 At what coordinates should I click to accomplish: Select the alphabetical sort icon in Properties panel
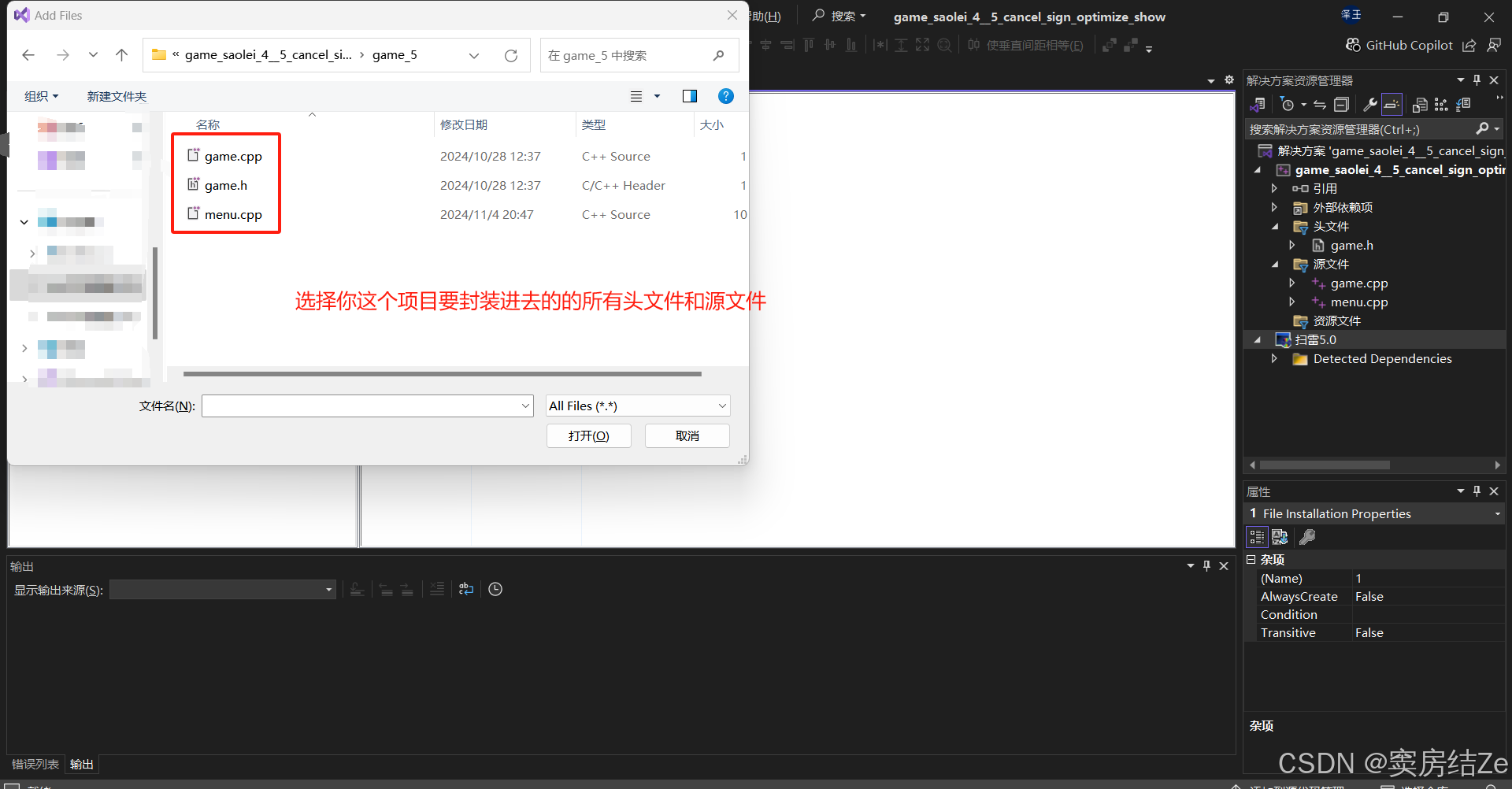(1279, 537)
